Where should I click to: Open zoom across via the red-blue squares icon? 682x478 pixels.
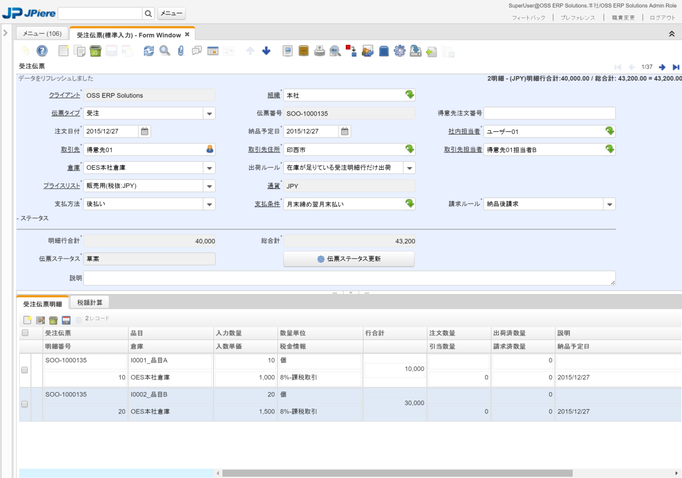[351, 51]
